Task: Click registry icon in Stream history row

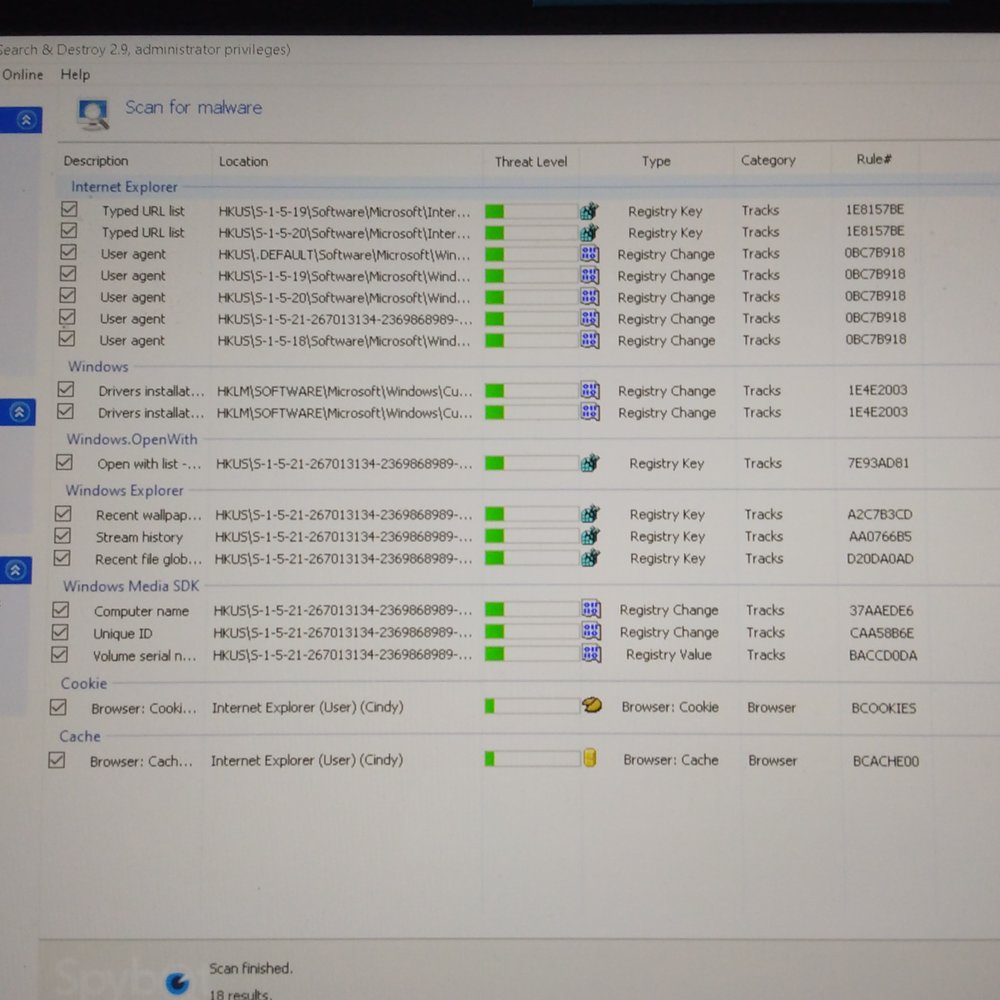Action: coord(590,536)
